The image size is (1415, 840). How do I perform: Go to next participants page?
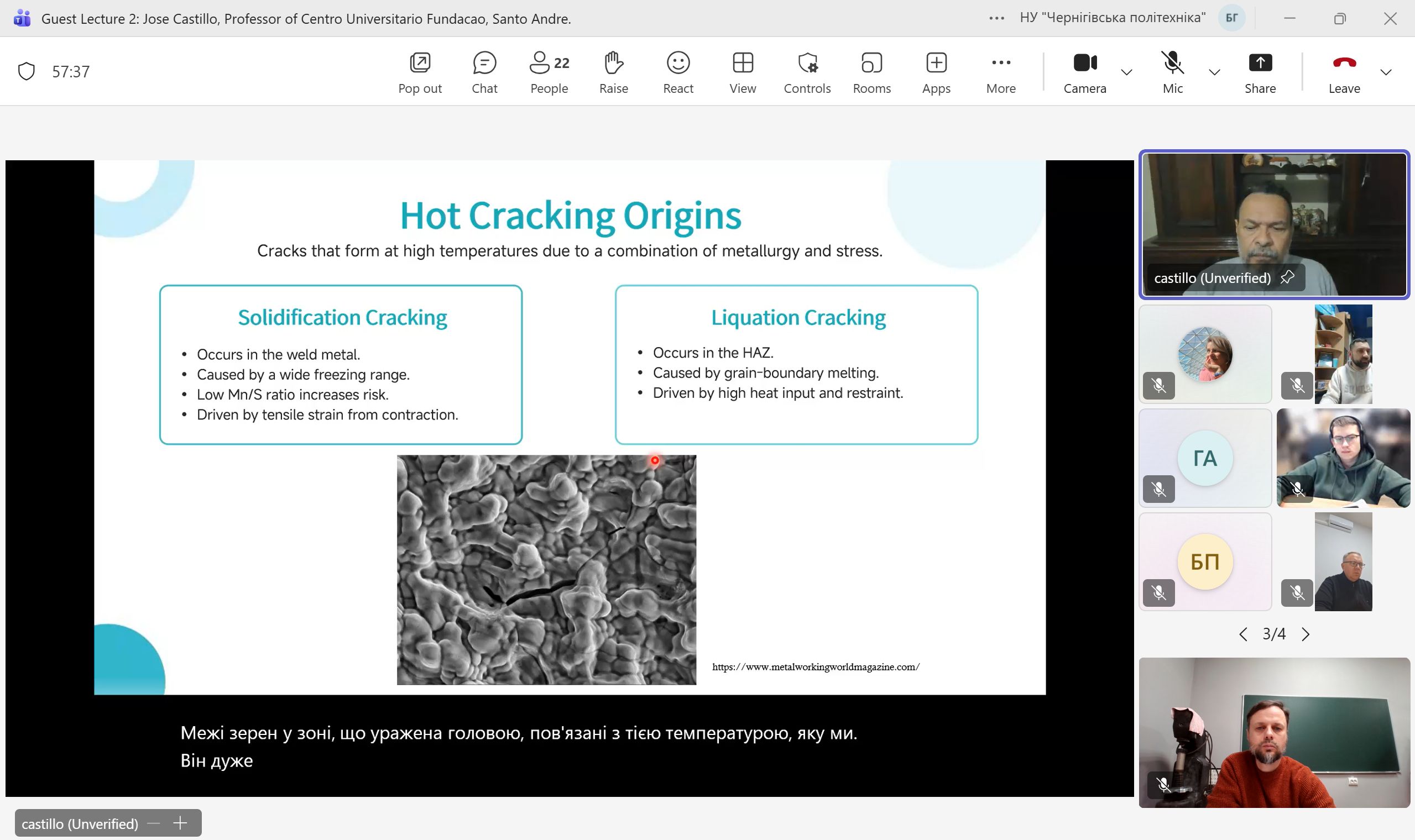[1306, 634]
